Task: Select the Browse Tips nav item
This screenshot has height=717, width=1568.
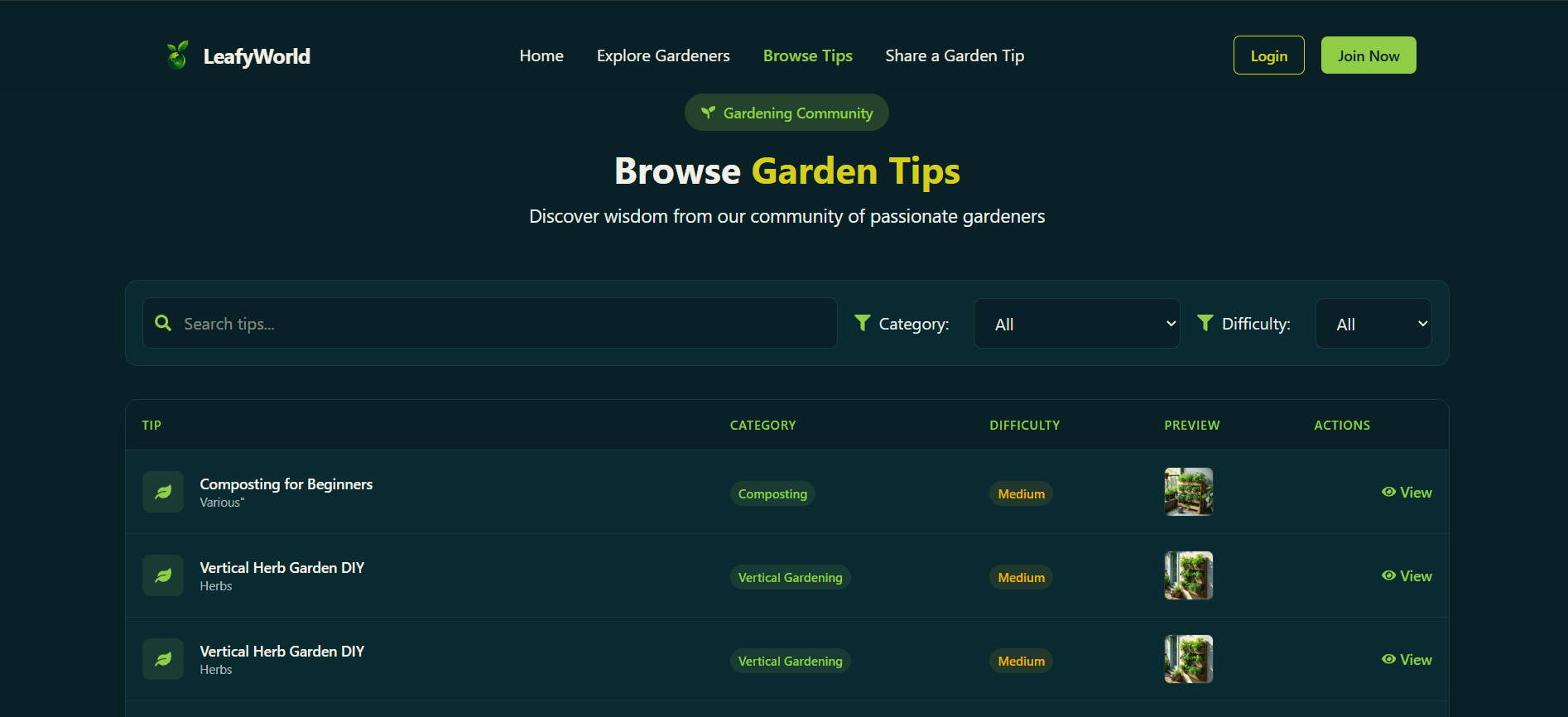Action: [807, 55]
